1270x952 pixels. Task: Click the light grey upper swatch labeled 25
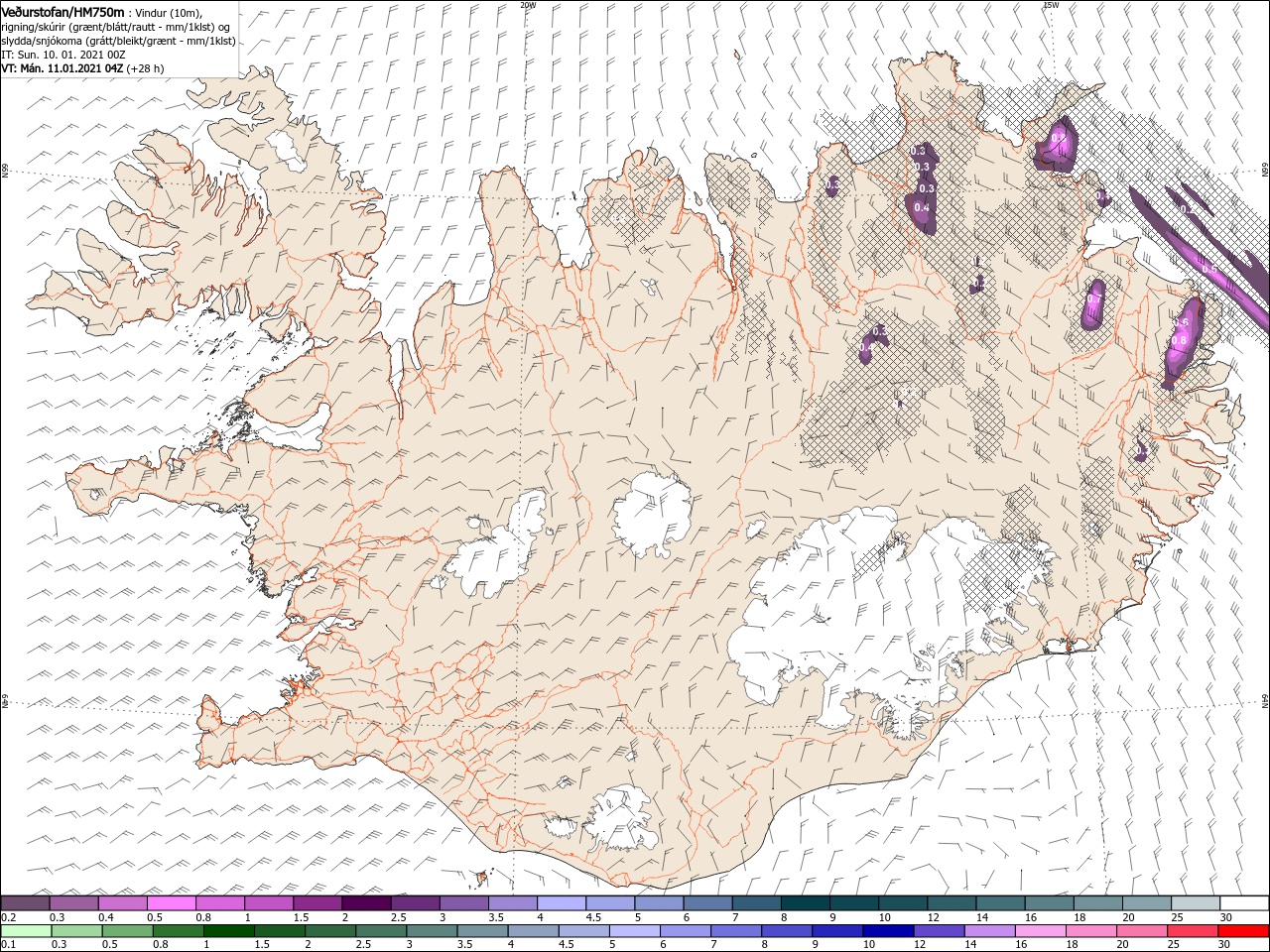coord(1195,903)
